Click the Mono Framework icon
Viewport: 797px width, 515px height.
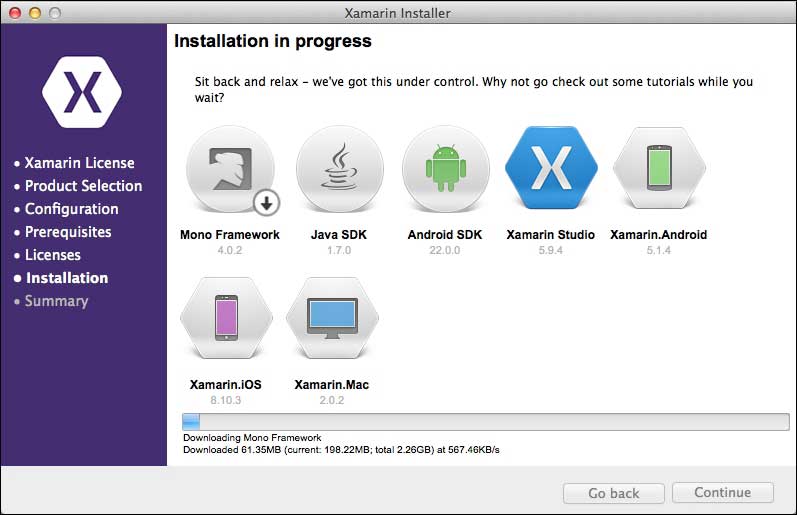(230, 169)
